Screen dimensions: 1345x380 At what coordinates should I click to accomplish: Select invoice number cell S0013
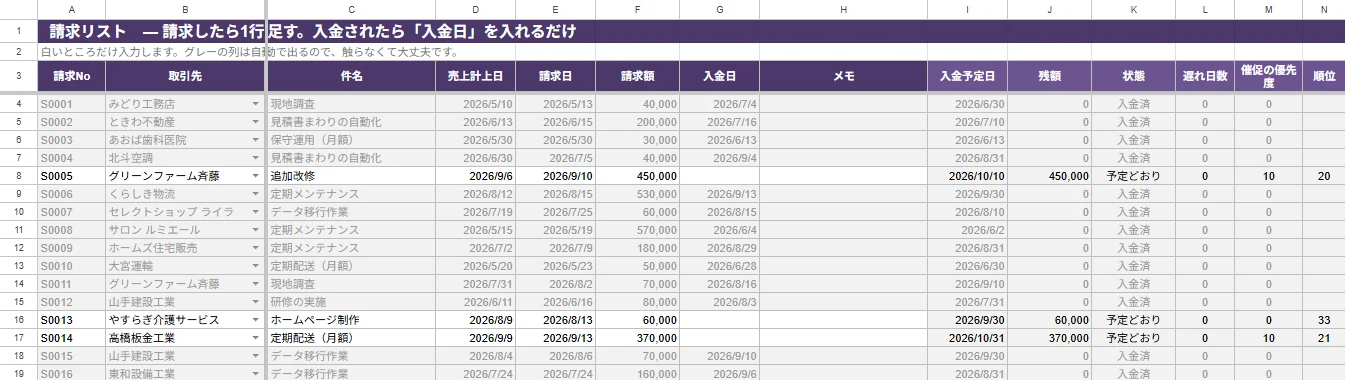pos(71,319)
